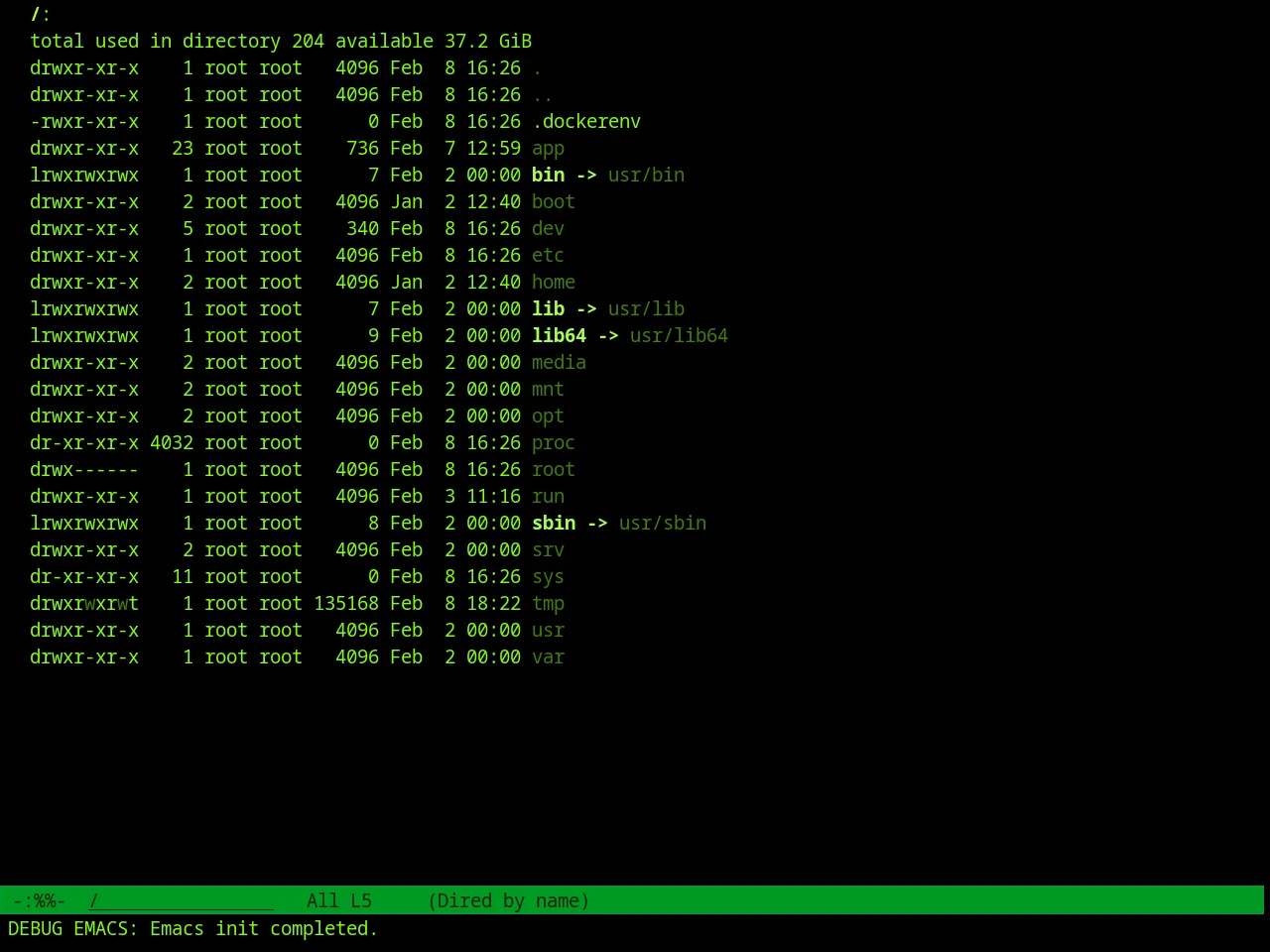Open the boot directory
Image resolution: width=1270 pixels, height=952 pixels.
point(554,202)
